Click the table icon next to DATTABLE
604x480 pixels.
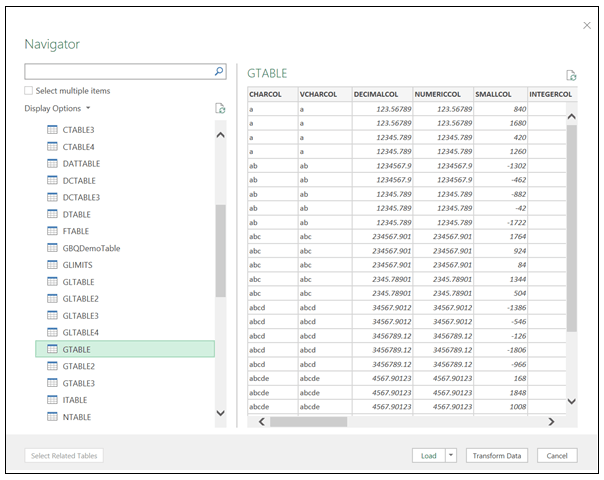point(53,164)
